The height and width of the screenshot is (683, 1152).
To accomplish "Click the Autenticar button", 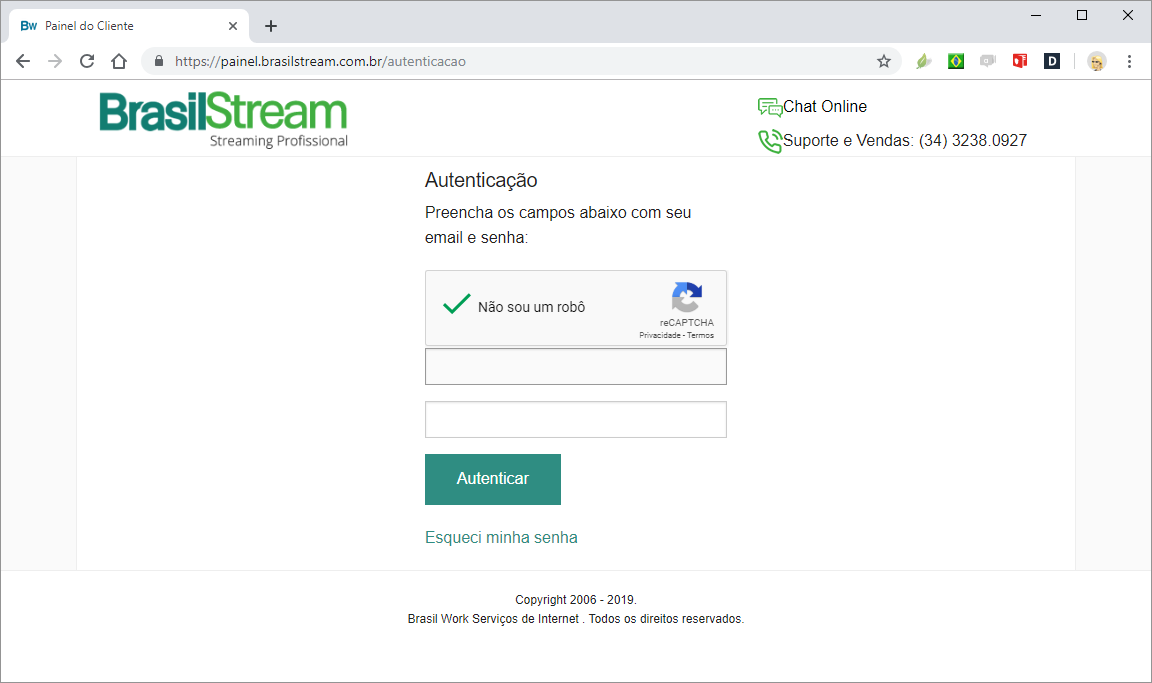I will pyautogui.click(x=492, y=479).
